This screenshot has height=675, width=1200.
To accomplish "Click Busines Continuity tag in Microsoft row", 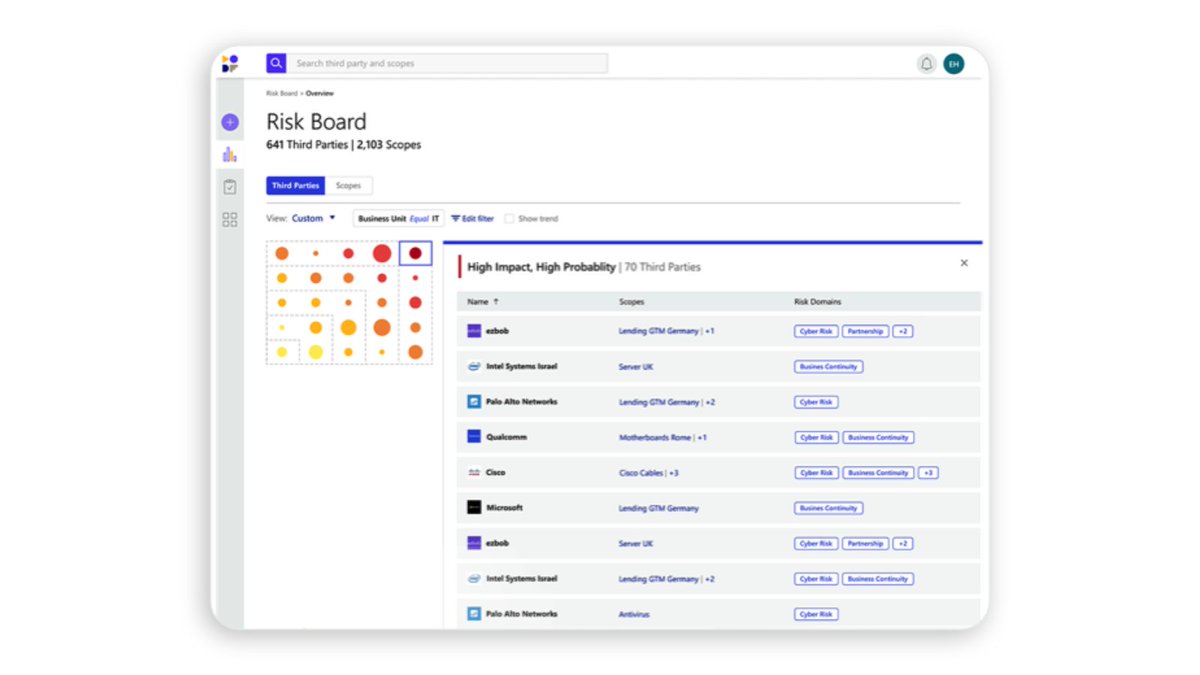I will coord(829,508).
